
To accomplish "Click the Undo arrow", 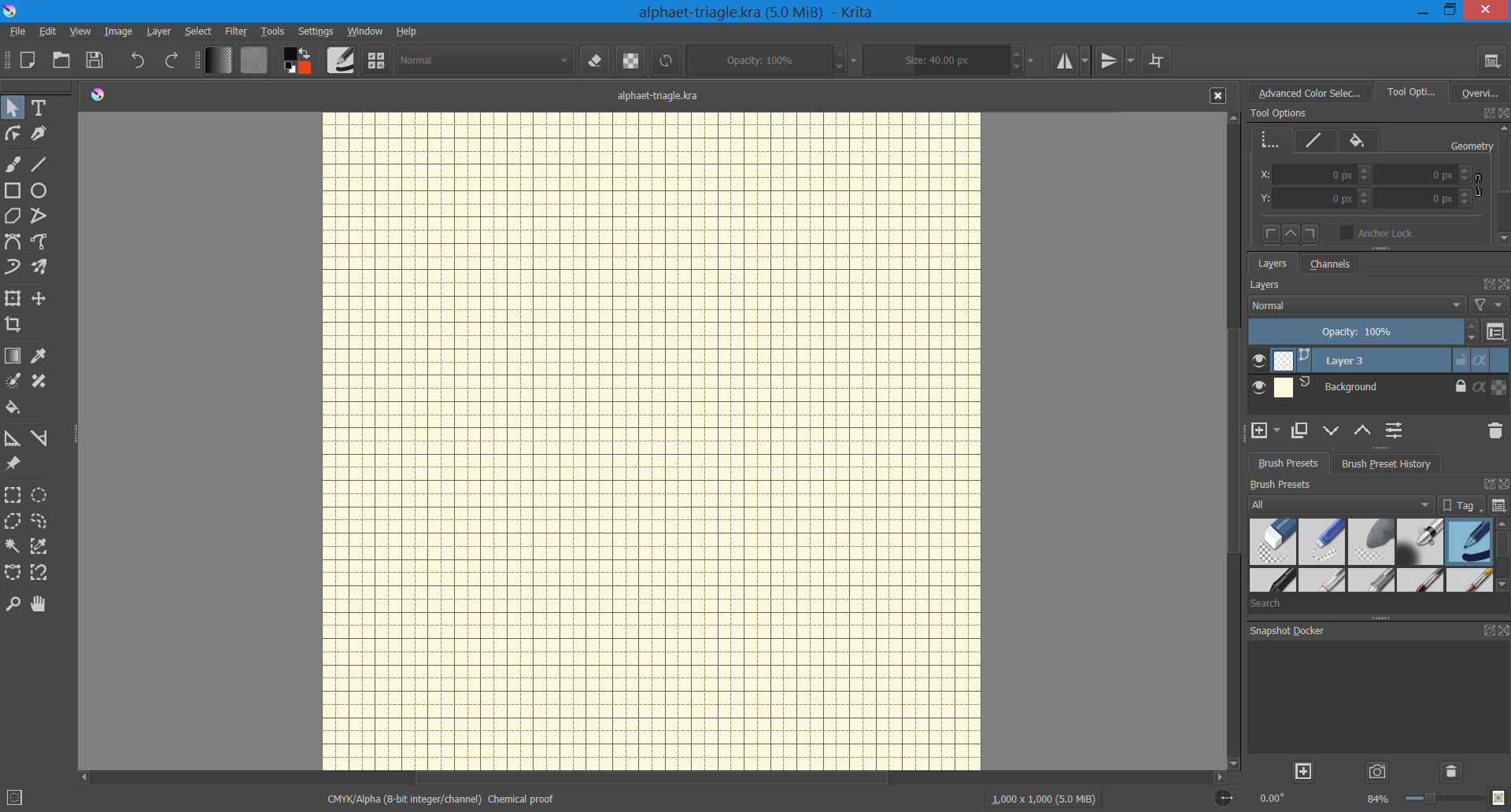I will click(138, 61).
